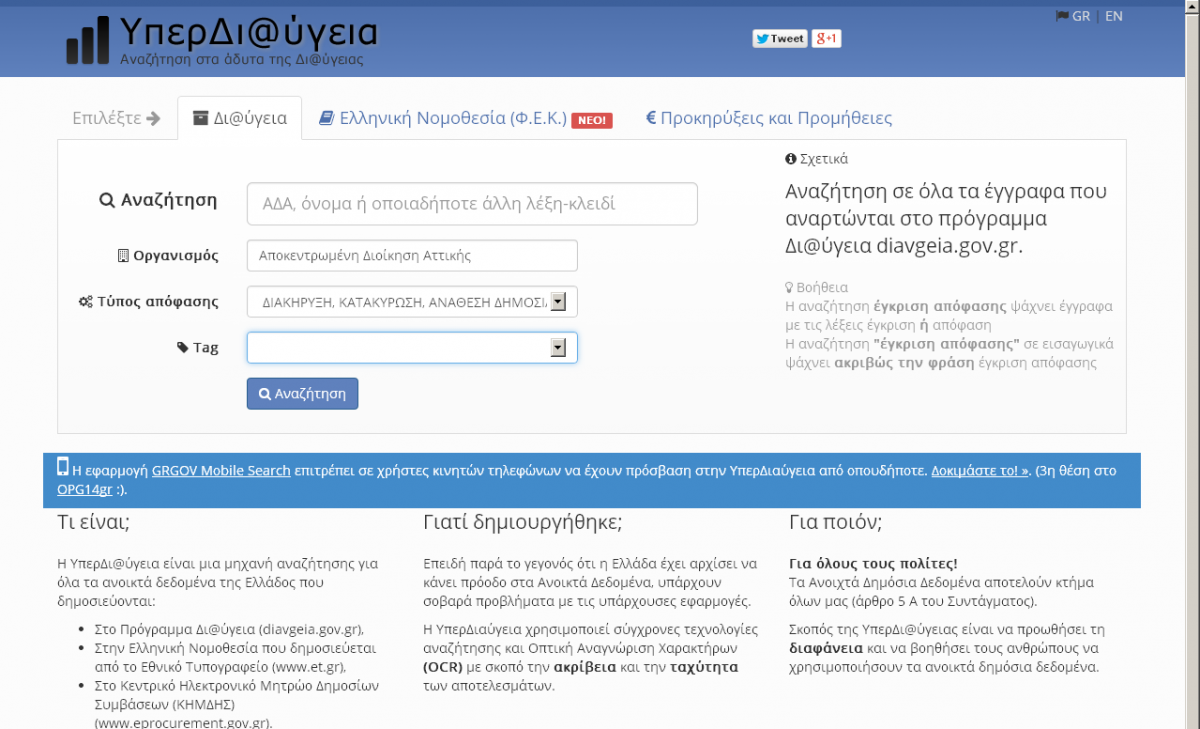Click the tag icon beside the Tag label
Viewport: 1200px width, 729px height.
click(182, 348)
